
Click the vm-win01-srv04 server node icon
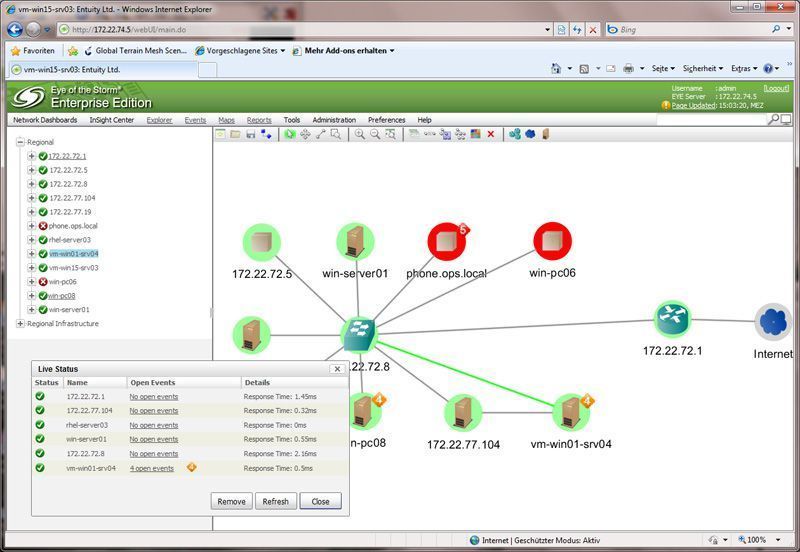571,412
